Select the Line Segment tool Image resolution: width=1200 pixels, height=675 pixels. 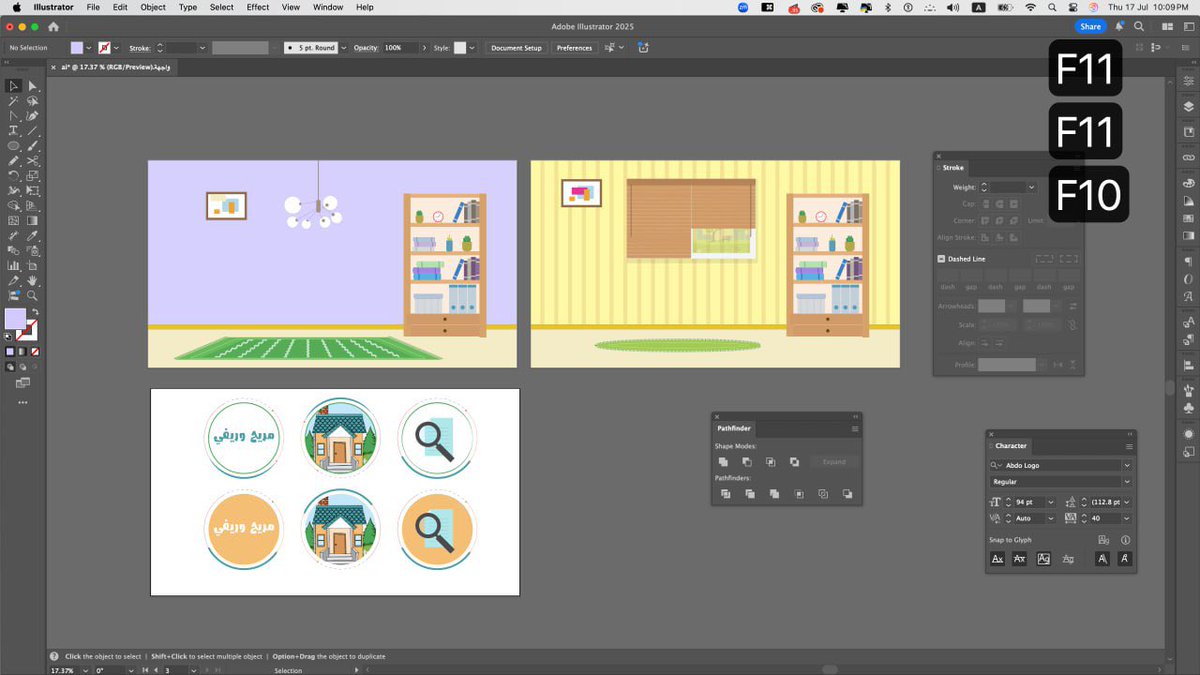(32, 131)
